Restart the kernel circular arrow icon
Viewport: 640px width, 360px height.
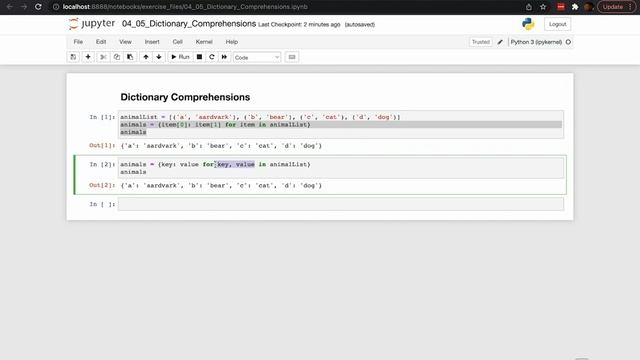[x=211, y=57]
